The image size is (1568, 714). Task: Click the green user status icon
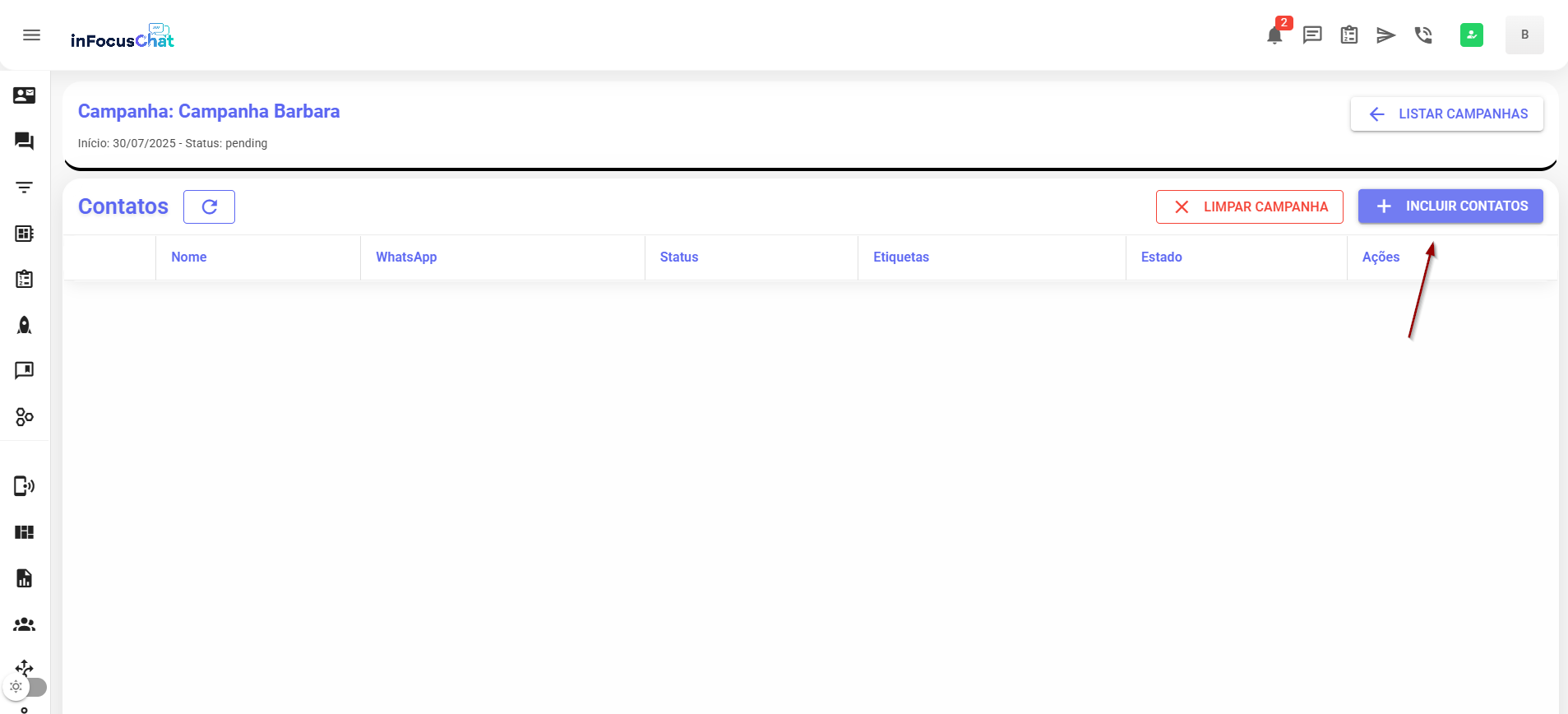pos(1471,35)
